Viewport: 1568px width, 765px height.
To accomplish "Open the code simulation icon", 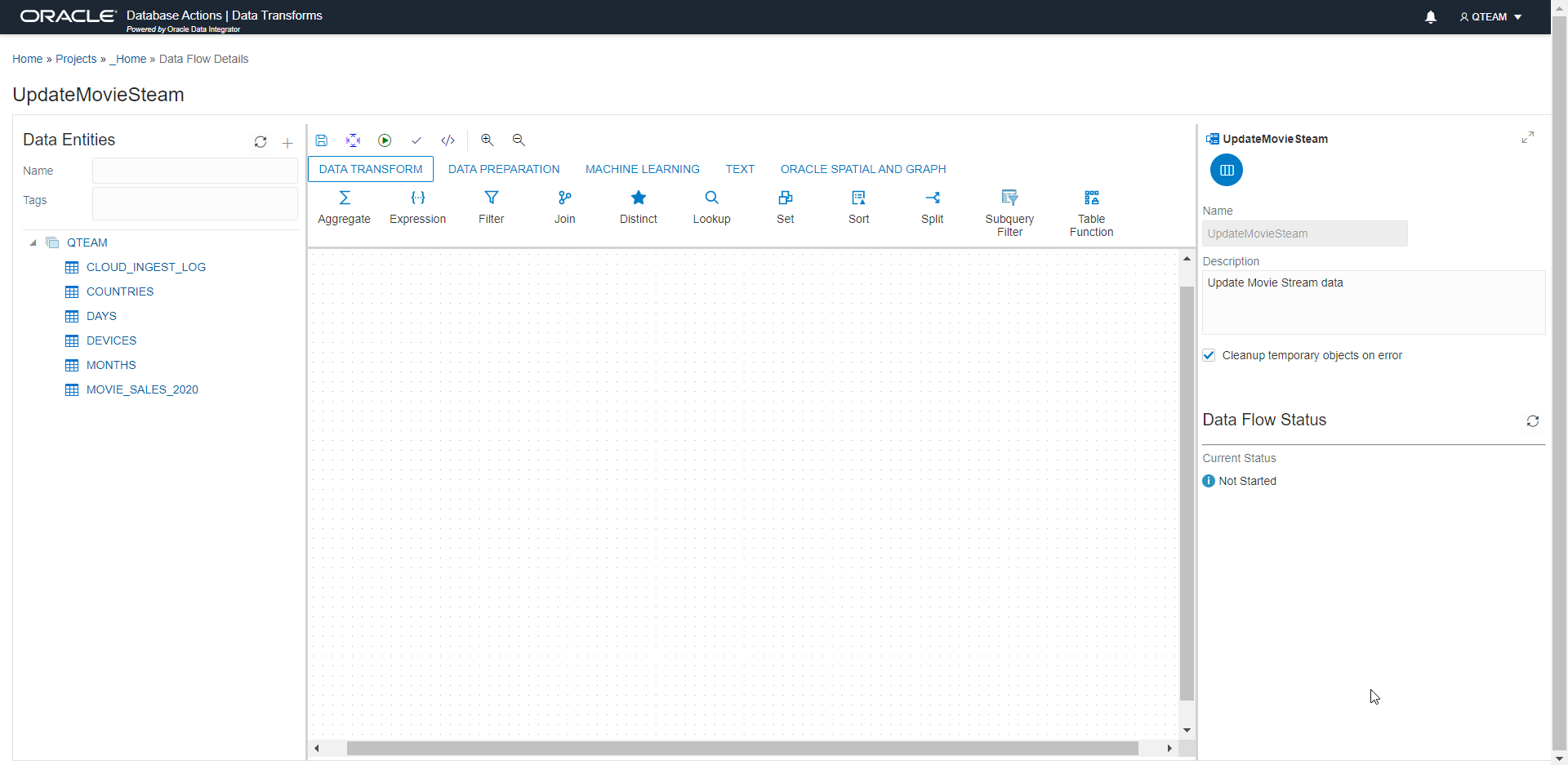I will pos(448,140).
